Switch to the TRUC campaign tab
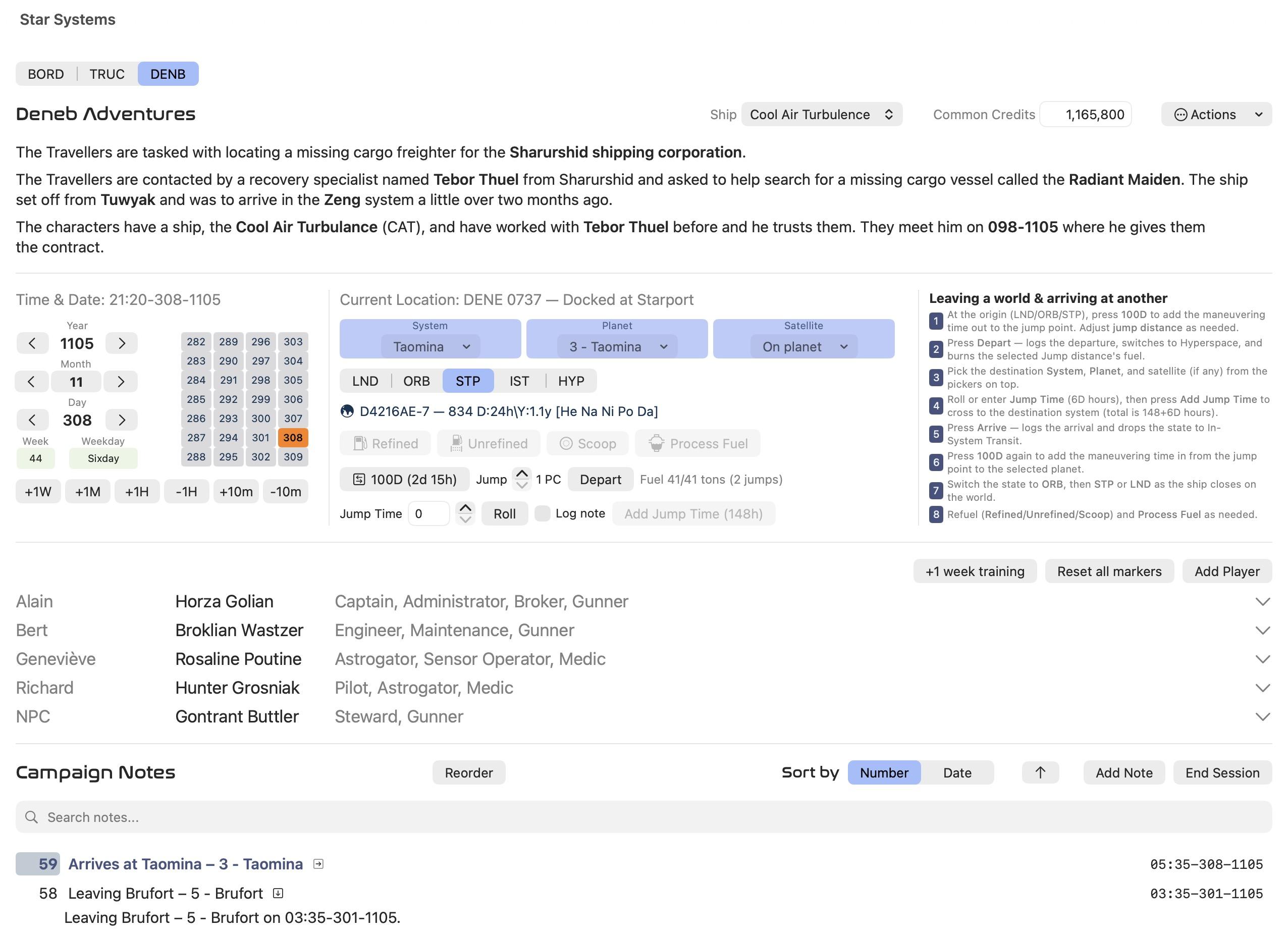This screenshot has width=1288, height=933. [107, 74]
